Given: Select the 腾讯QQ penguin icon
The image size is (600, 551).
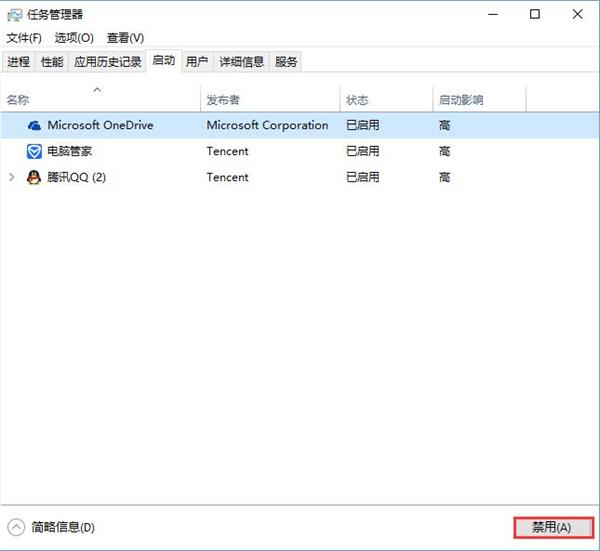Looking at the screenshot, I should 34,177.
